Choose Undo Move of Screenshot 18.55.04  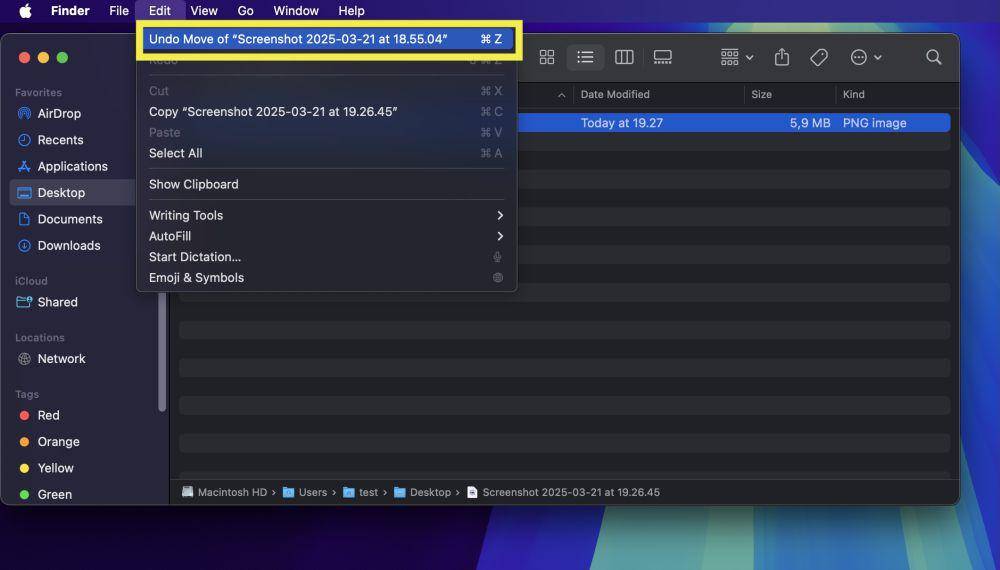(327, 39)
